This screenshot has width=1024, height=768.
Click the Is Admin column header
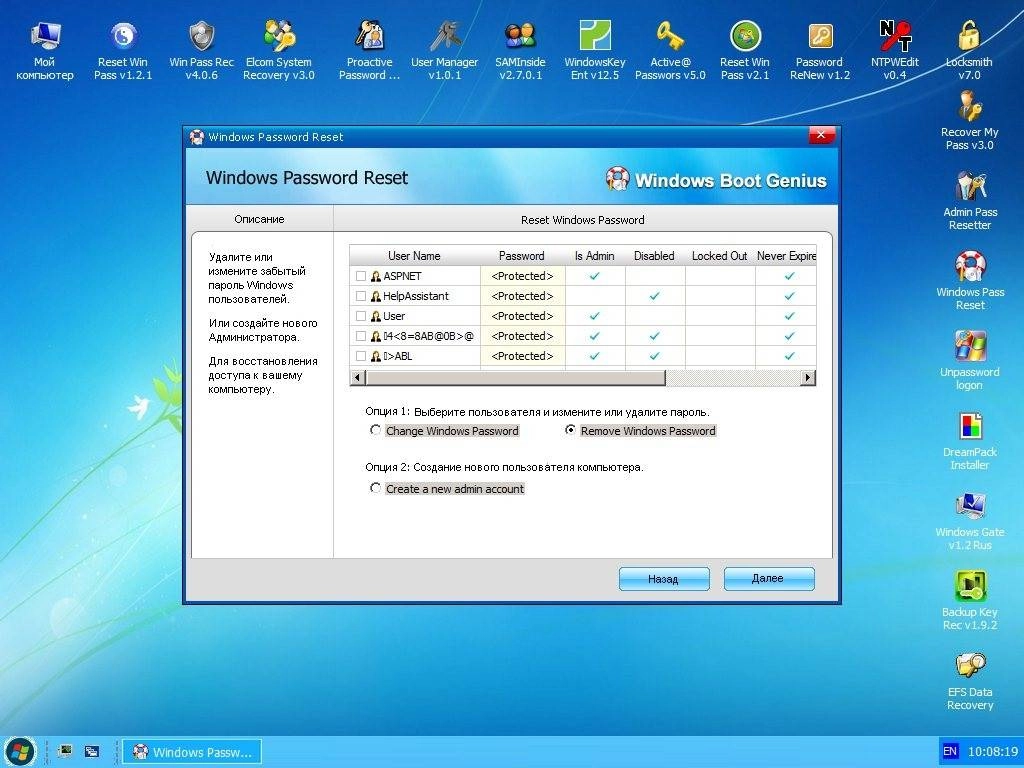click(x=594, y=255)
